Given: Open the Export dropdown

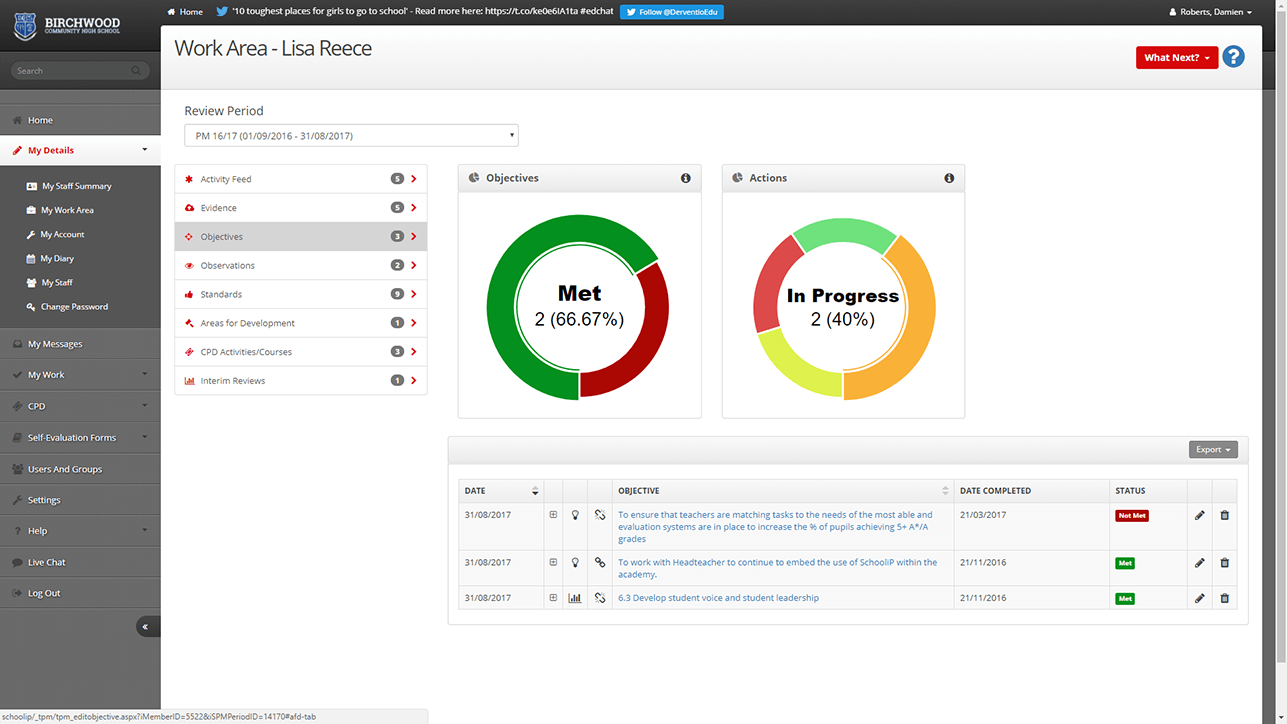Looking at the screenshot, I should 1213,450.
